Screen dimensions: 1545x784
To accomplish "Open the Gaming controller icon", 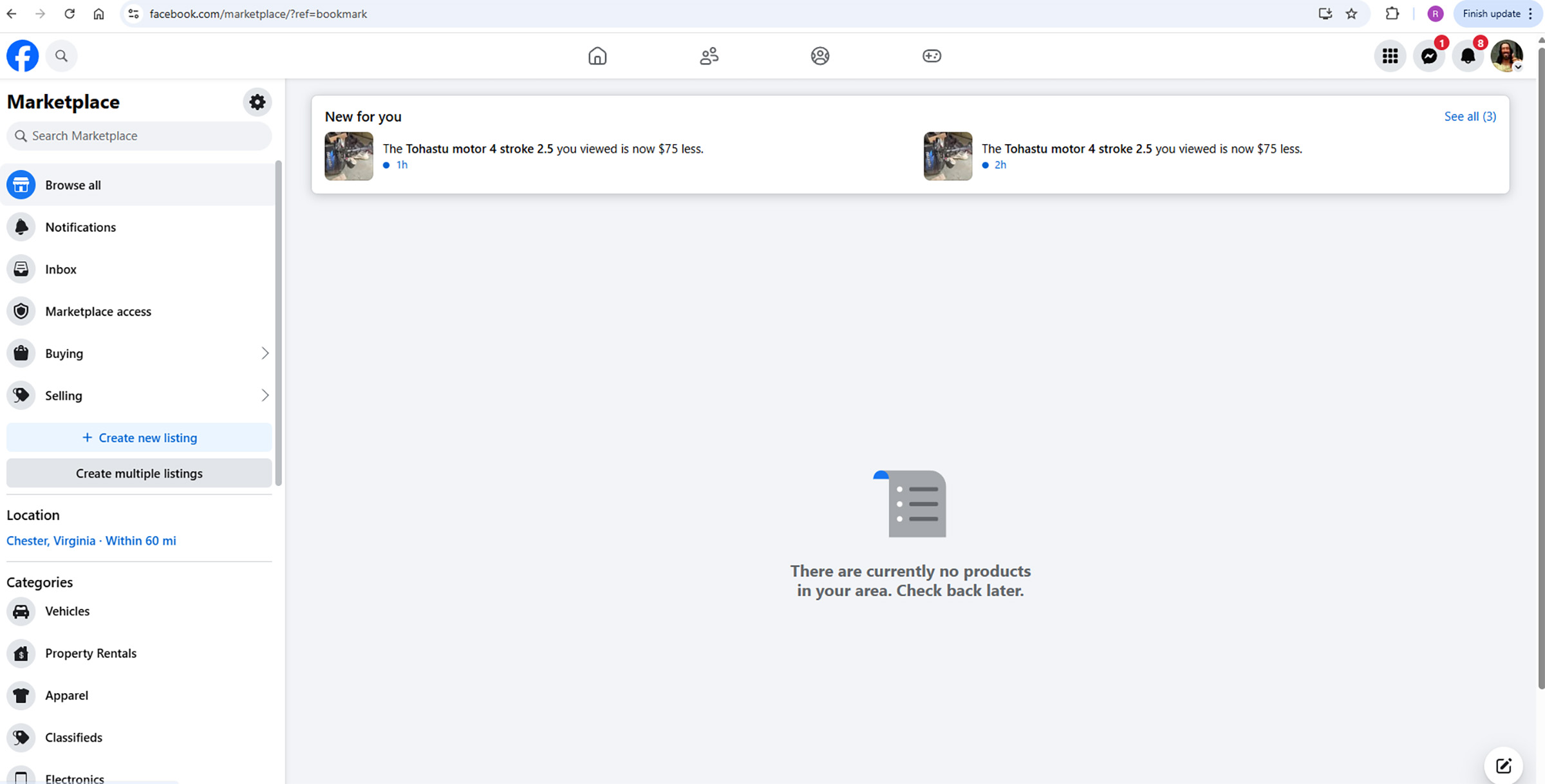I will point(932,56).
